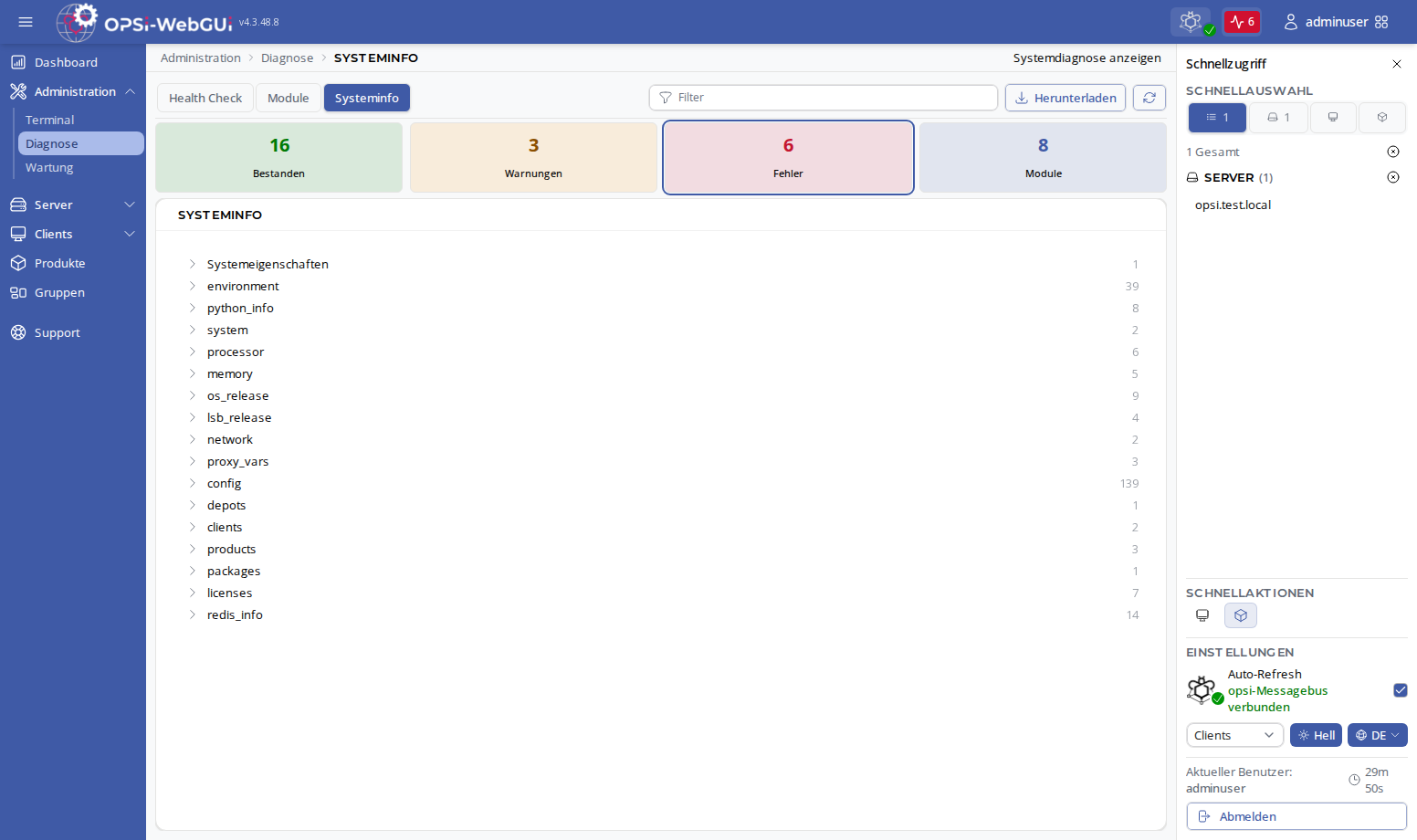Image resolution: width=1417 pixels, height=840 pixels.
Task: Open the health alerts badge showing 6
Action: [1242, 22]
